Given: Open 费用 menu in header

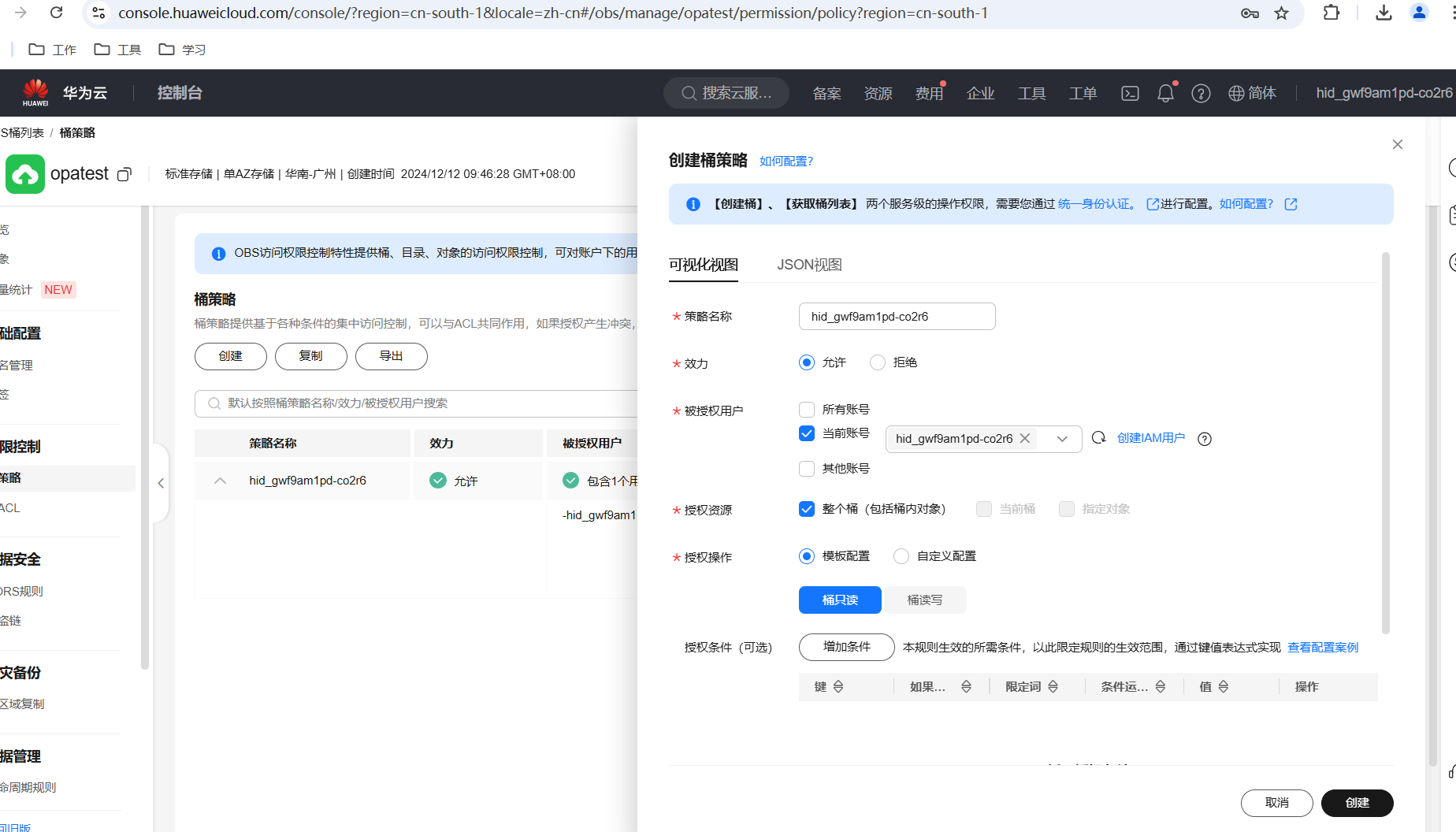Looking at the screenshot, I should (930, 94).
